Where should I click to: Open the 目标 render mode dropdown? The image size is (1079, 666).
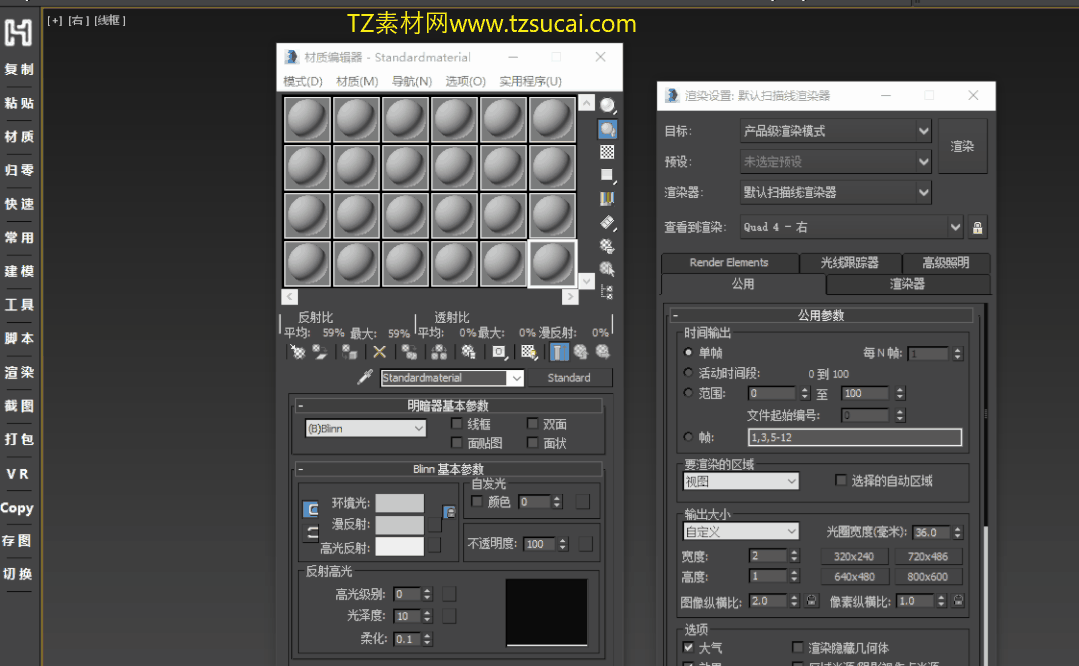[835, 131]
